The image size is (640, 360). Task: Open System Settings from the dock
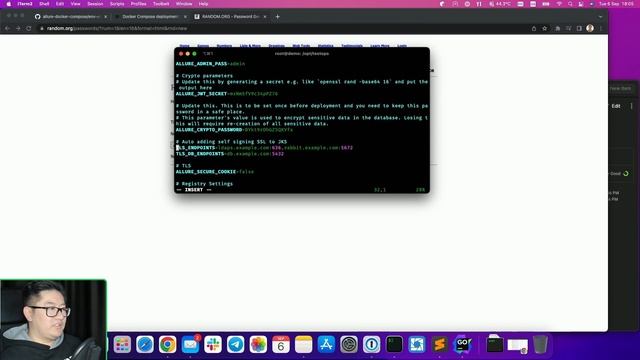(x=349, y=344)
